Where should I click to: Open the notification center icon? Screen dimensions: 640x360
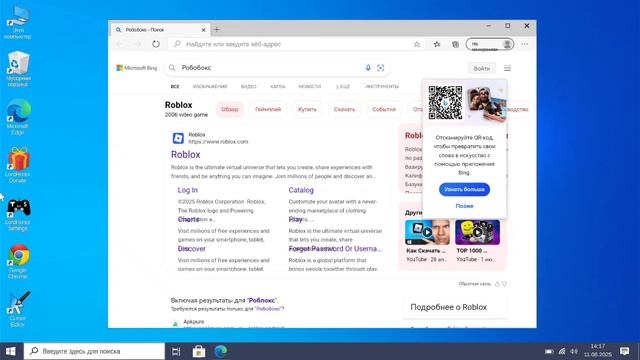click(x=624, y=351)
